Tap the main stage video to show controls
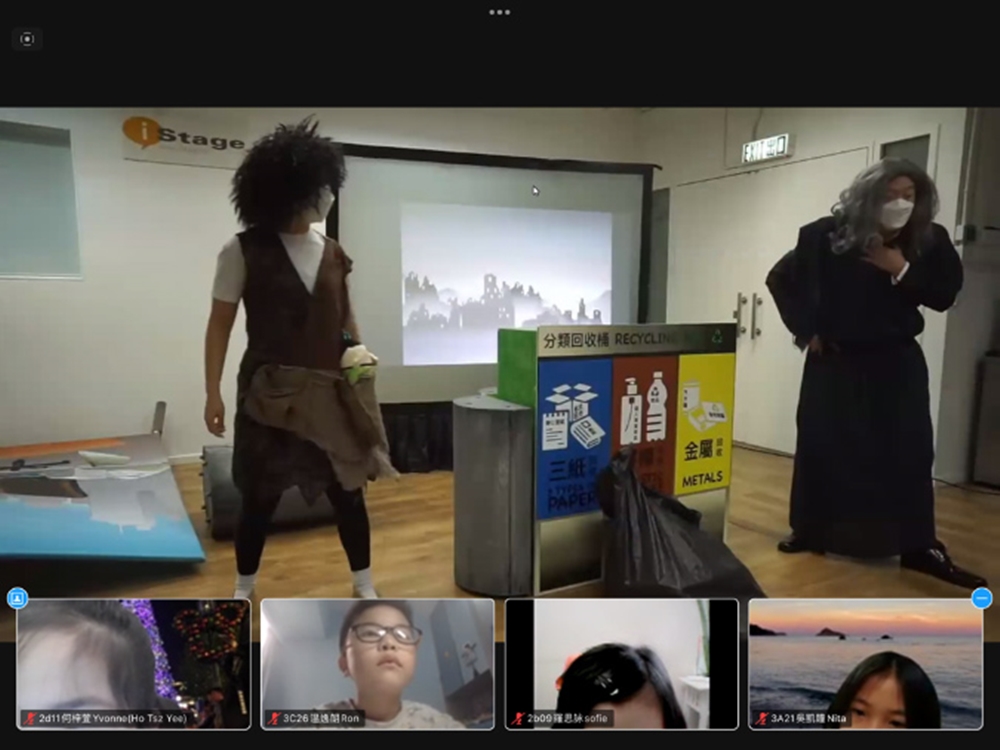 pos(500,352)
